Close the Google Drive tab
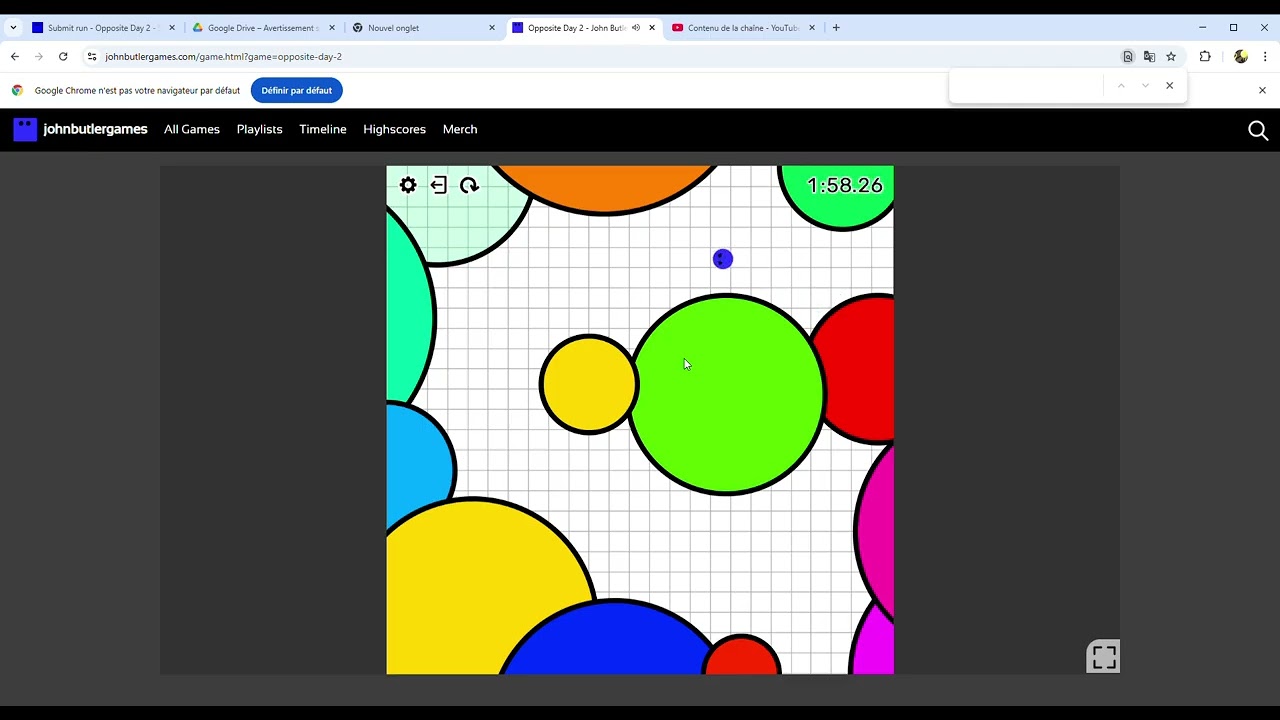The height and width of the screenshot is (720, 1280). tap(332, 28)
